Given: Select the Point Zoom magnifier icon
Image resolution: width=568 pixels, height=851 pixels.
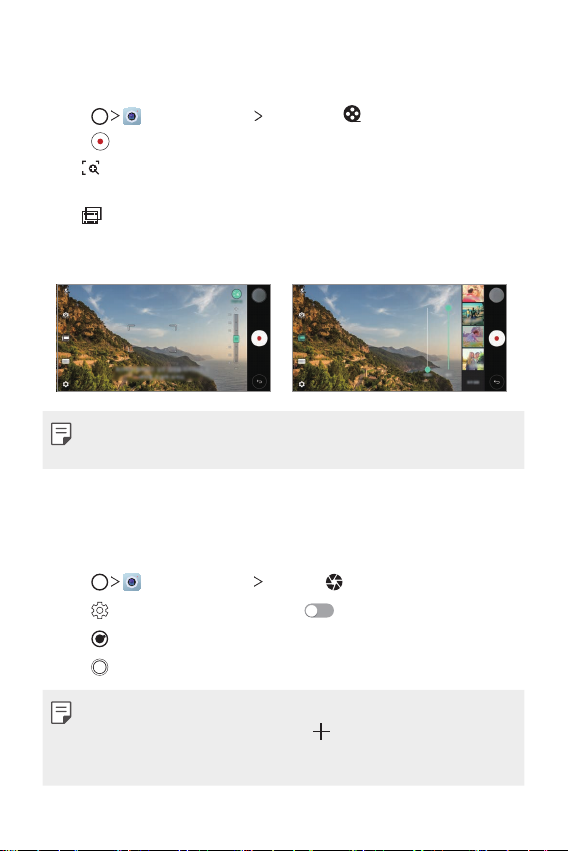Looking at the screenshot, I should click(91, 168).
